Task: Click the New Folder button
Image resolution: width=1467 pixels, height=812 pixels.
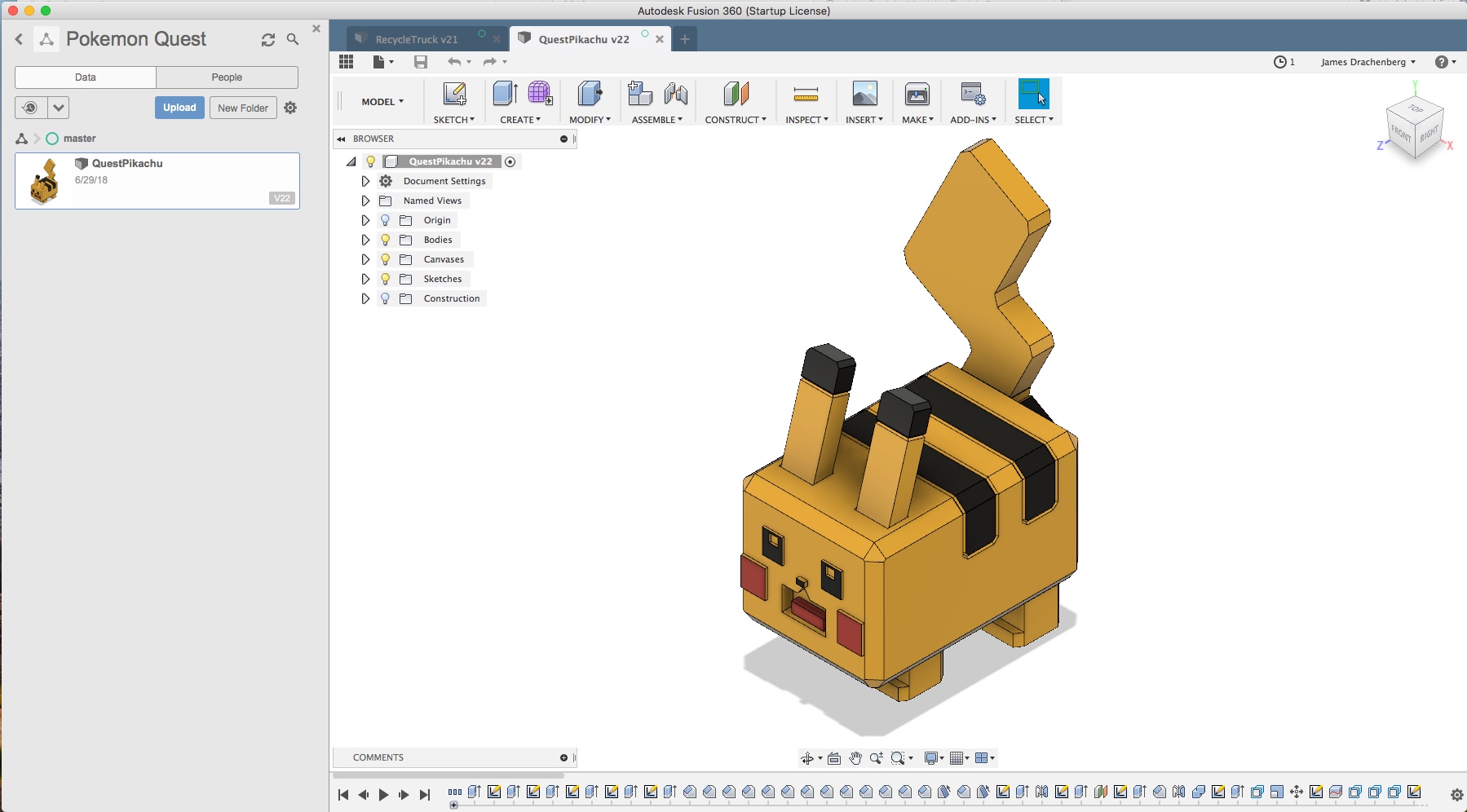Action: [243, 108]
